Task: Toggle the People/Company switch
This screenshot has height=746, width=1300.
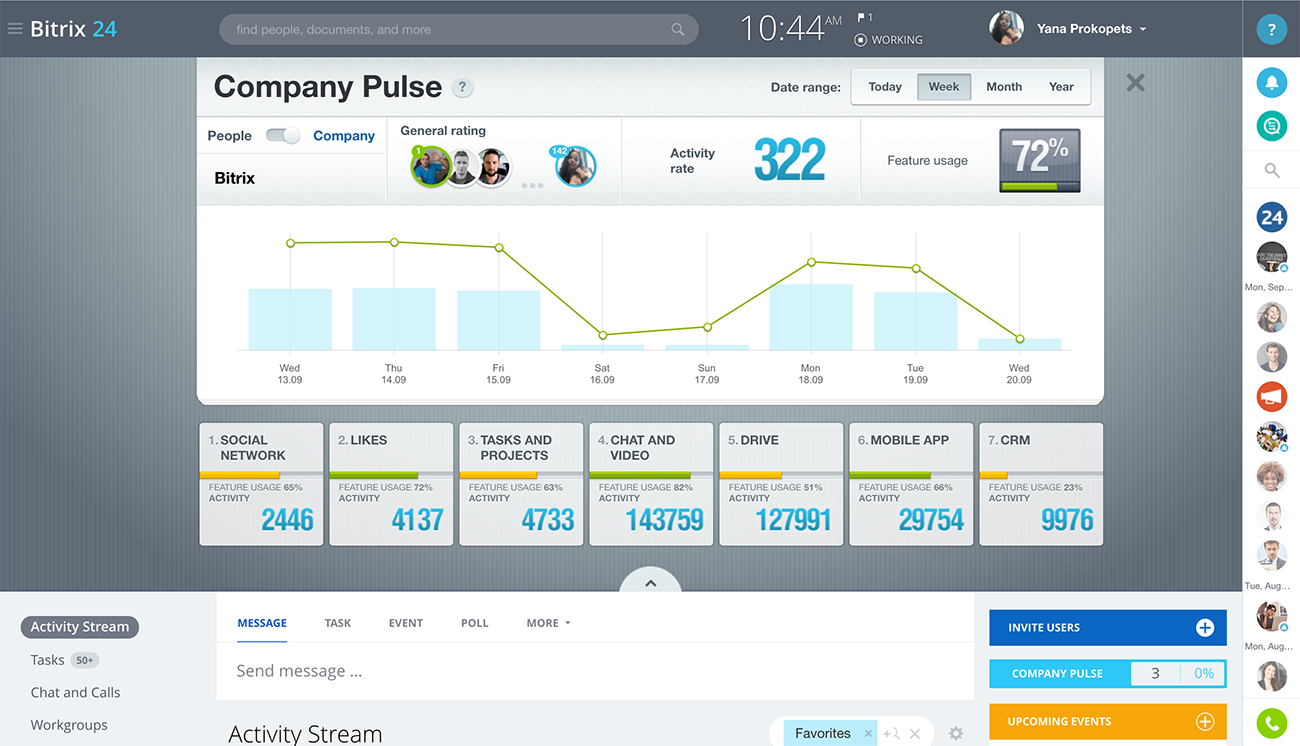Action: coord(283,136)
